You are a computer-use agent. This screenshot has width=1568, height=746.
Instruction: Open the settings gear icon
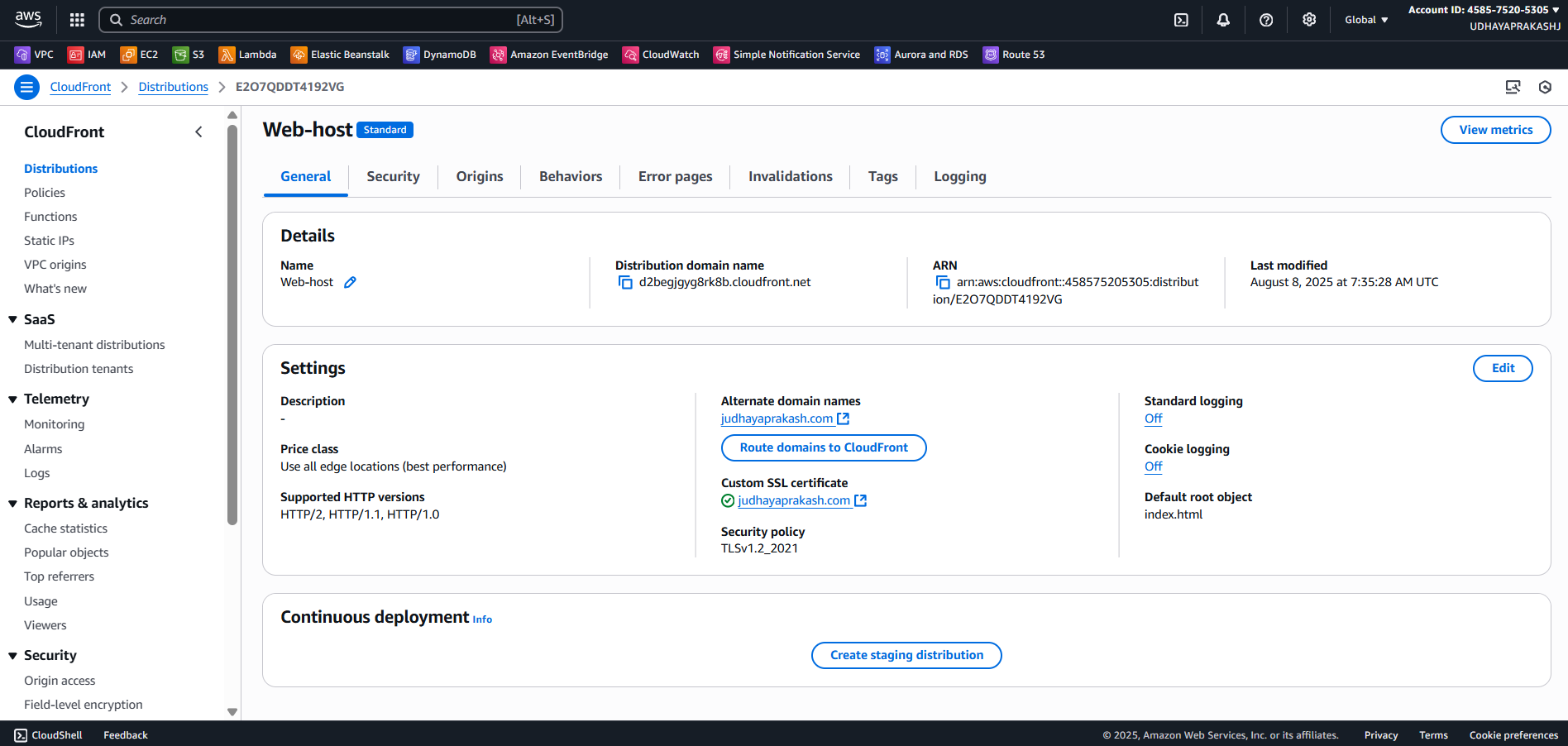1309,20
